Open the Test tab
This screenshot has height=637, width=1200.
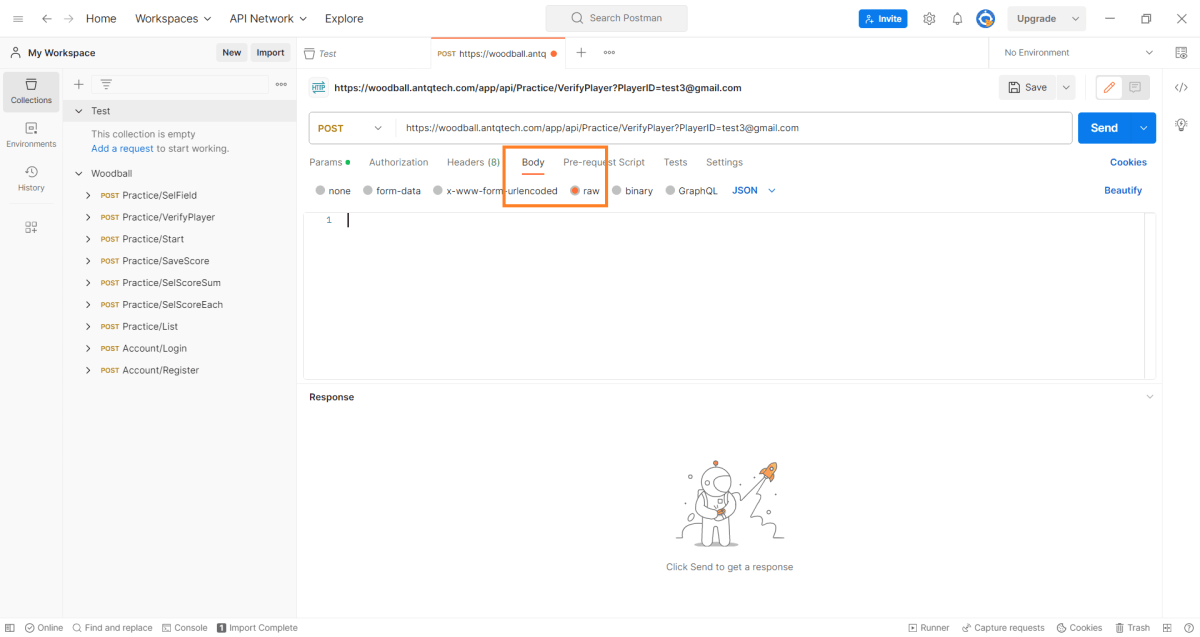[364, 53]
